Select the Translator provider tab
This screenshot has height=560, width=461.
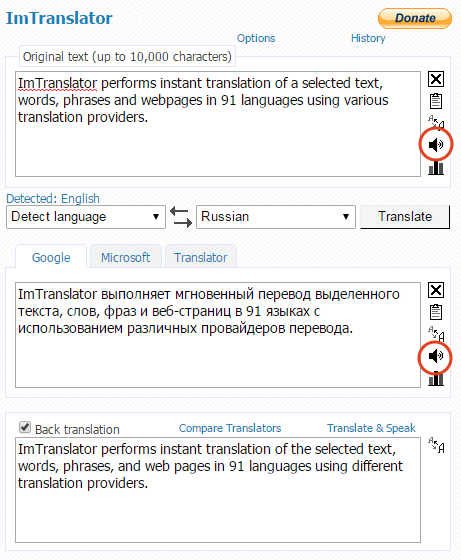[201, 257]
